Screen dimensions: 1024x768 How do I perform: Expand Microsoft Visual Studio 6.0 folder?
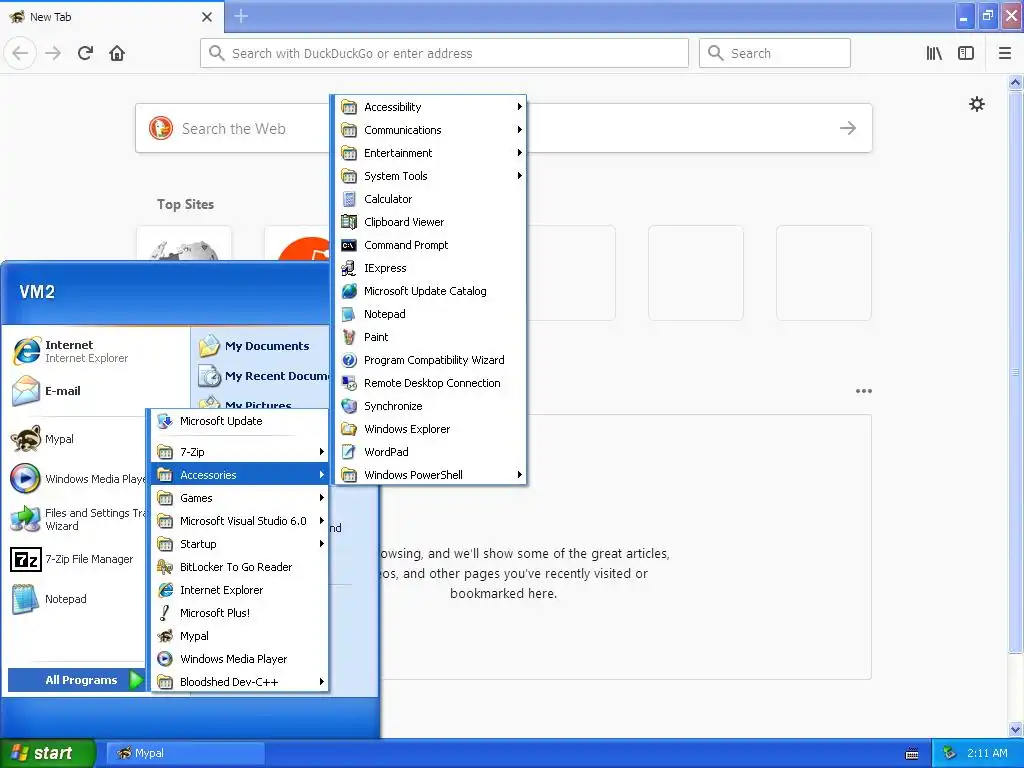point(239,521)
